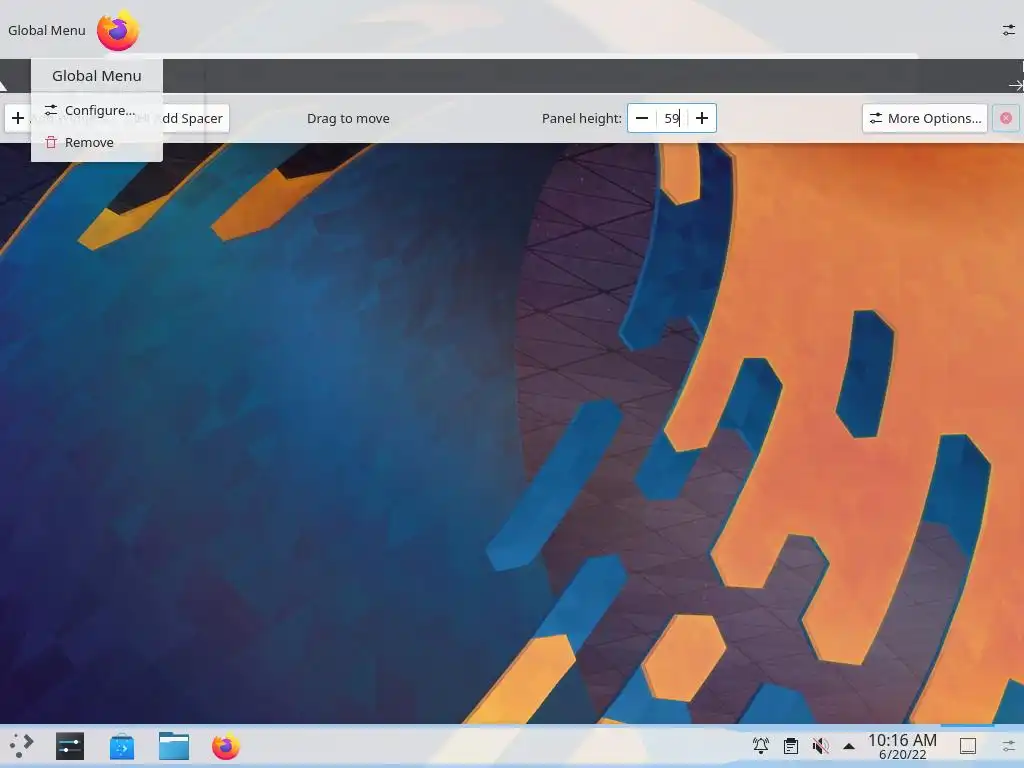Click bottom panel edit mode icon

pos(1009,745)
